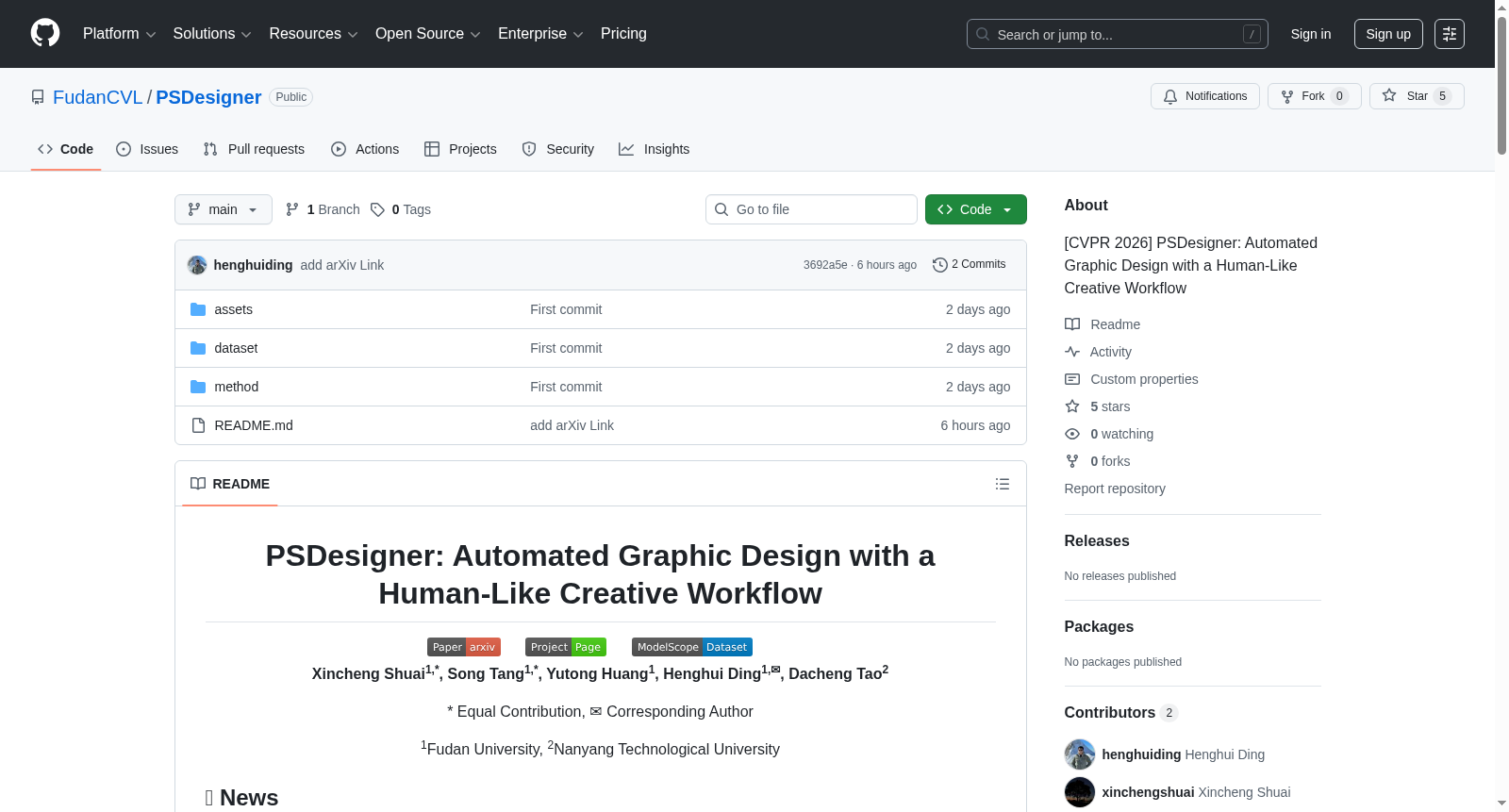Open the henghuiding author link

(x=253, y=265)
